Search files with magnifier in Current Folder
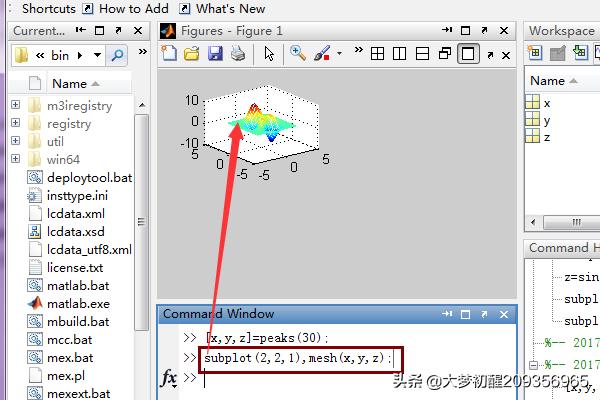600x400 pixels. tap(117, 56)
